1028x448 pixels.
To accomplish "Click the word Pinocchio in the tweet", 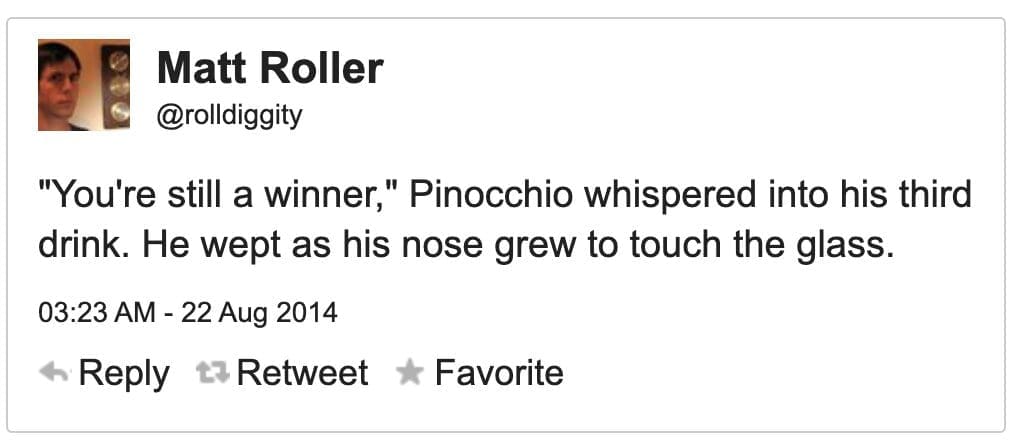I will tap(514, 194).
